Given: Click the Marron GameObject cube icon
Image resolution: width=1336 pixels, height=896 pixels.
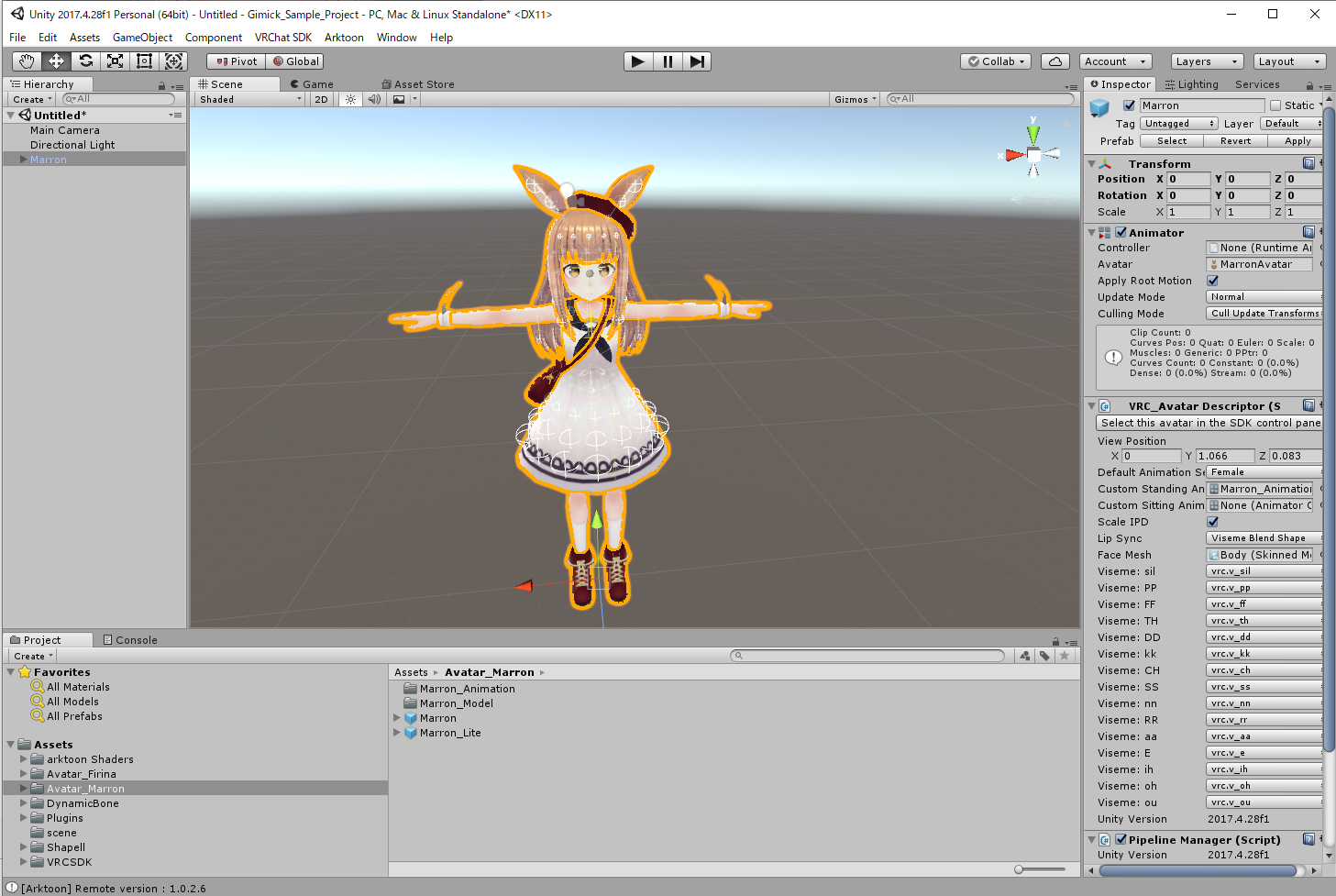Looking at the screenshot, I should pos(1099,108).
